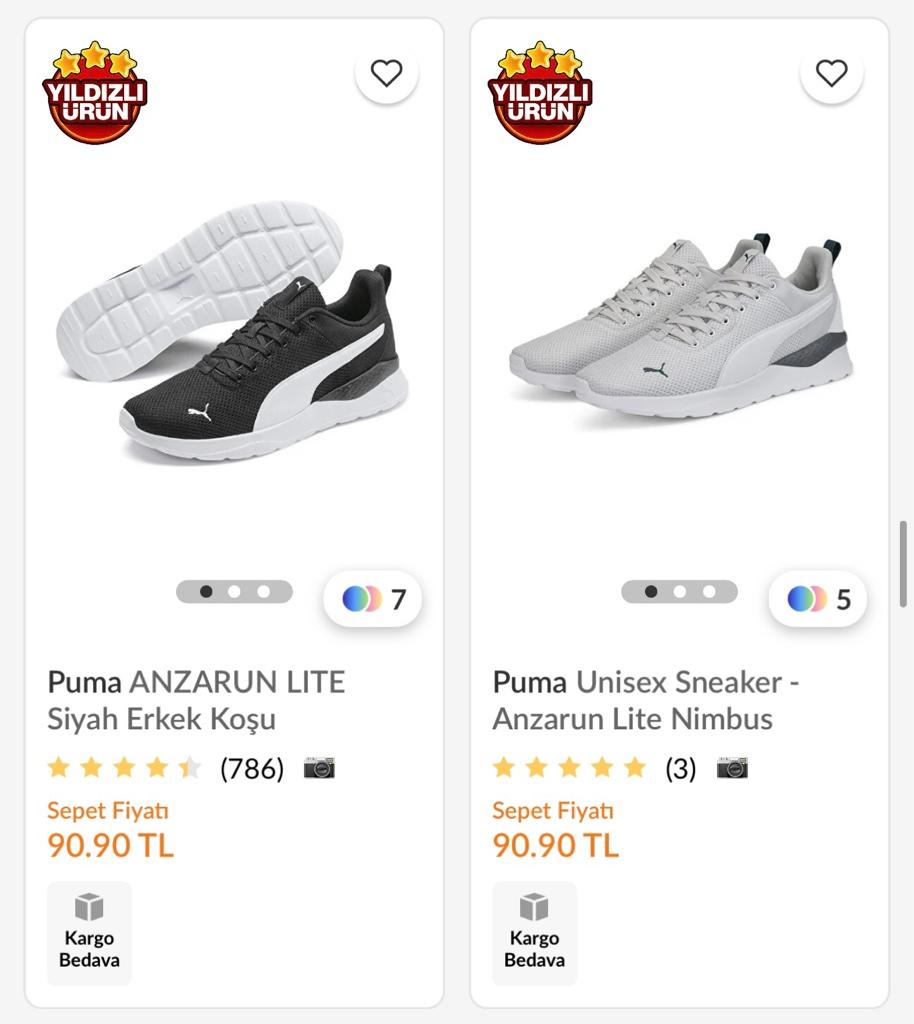
Task: Open Puma Unisex Sneaker Anzarun Lite Nimbus title
Action: (x=645, y=700)
